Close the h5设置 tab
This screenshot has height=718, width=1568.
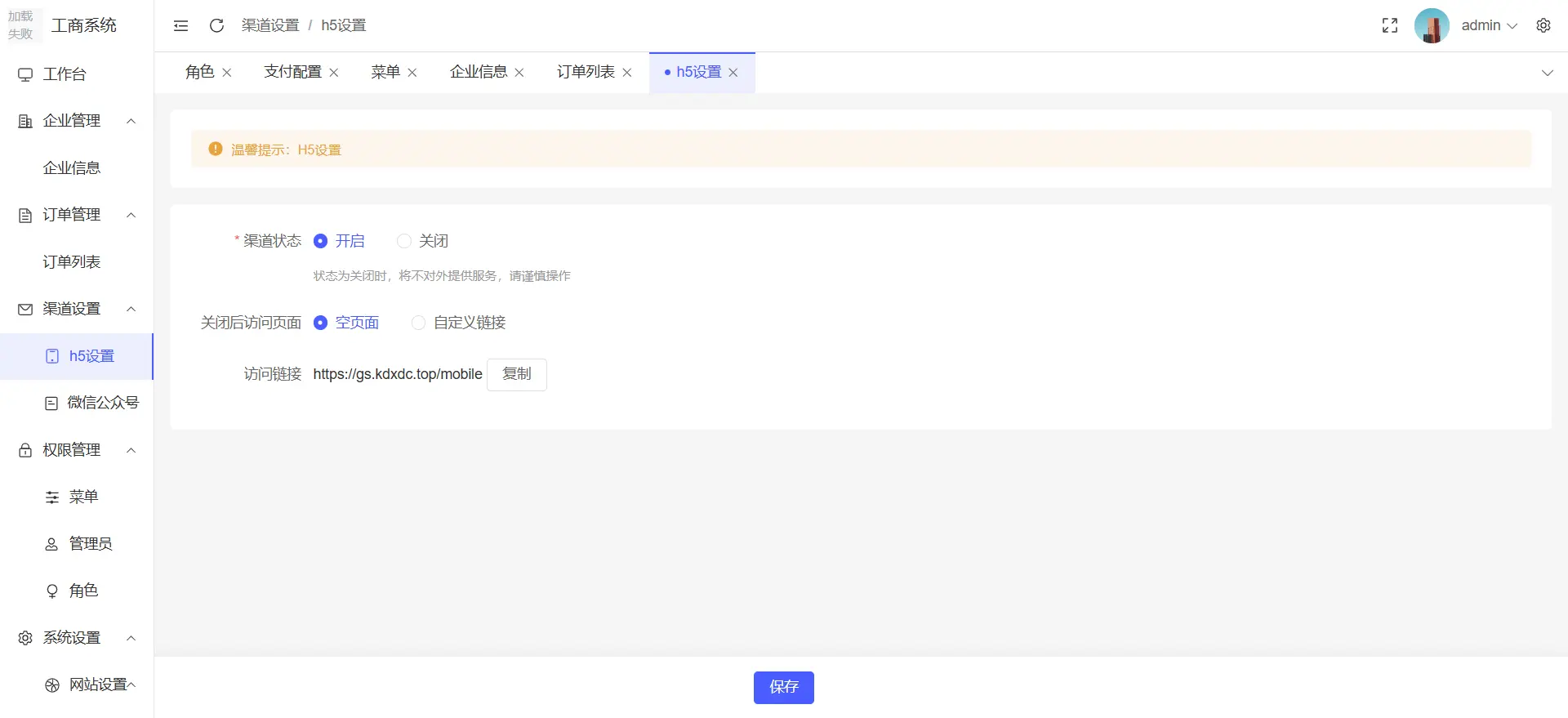733,73
